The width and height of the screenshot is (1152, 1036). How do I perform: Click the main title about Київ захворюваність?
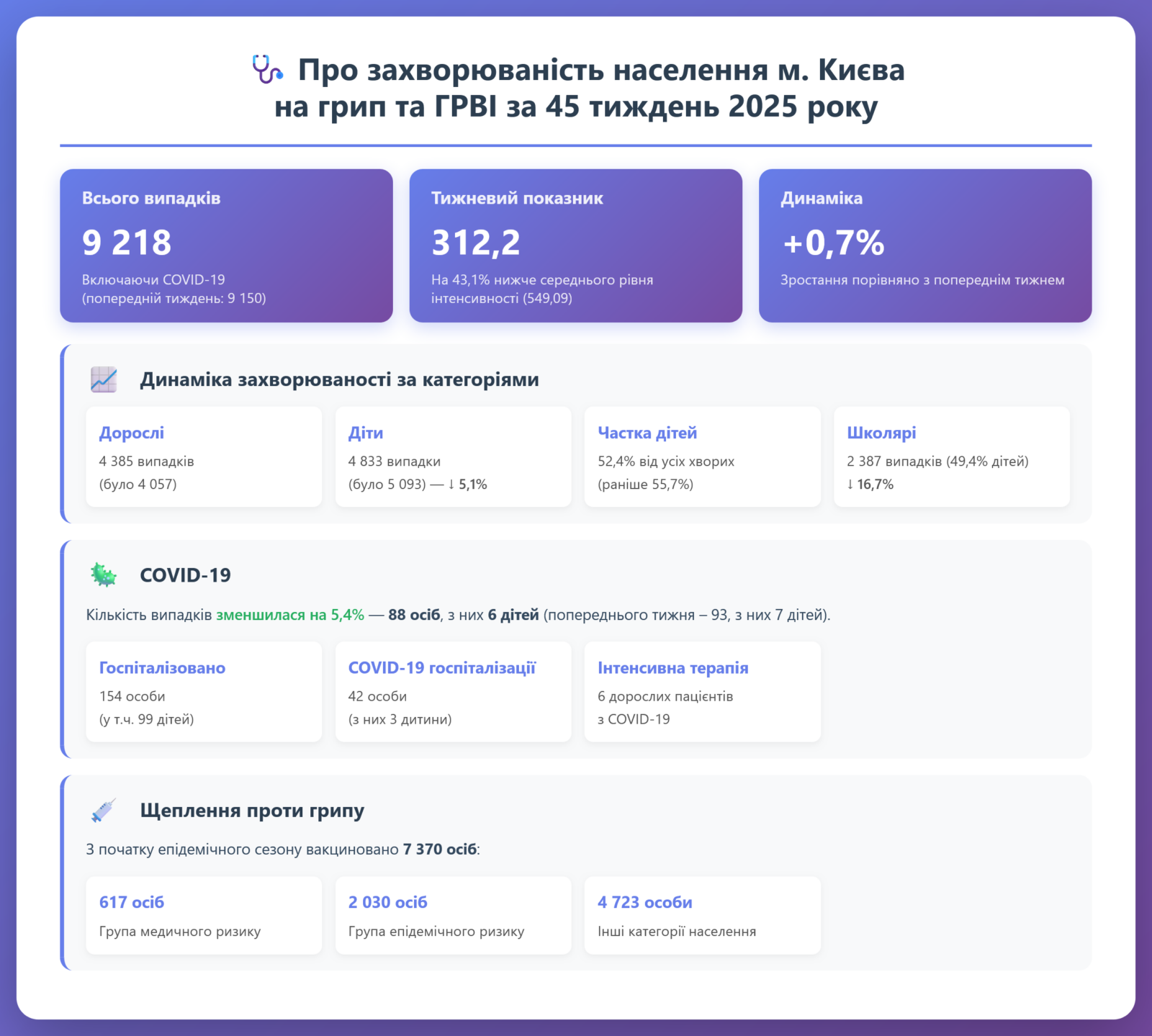click(x=589, y=88)
